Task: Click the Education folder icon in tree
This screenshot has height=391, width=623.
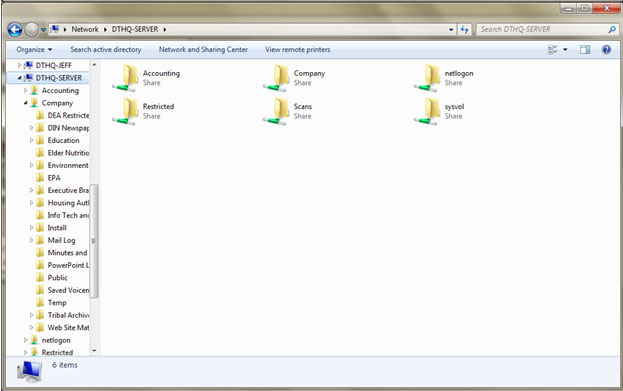Action: 40,140
